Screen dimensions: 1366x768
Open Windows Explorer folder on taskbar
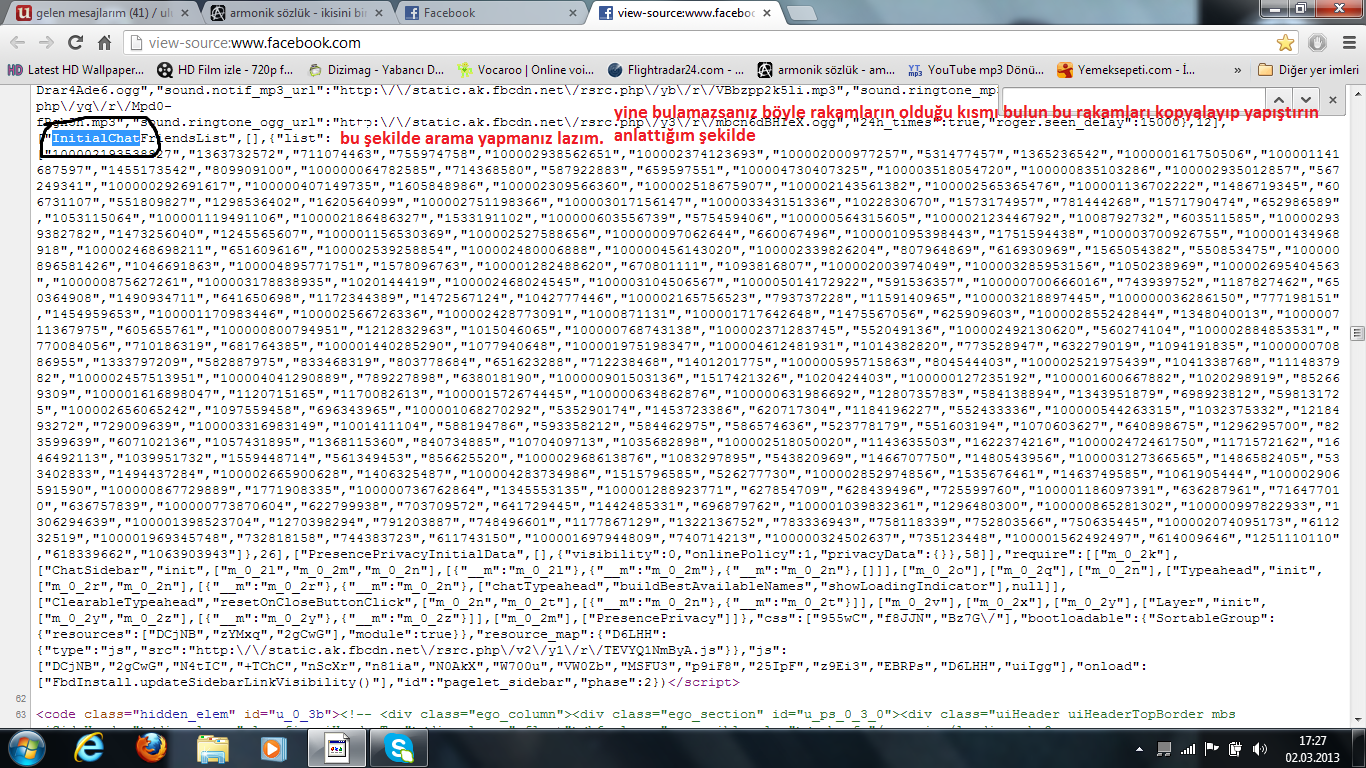[213, 747]
